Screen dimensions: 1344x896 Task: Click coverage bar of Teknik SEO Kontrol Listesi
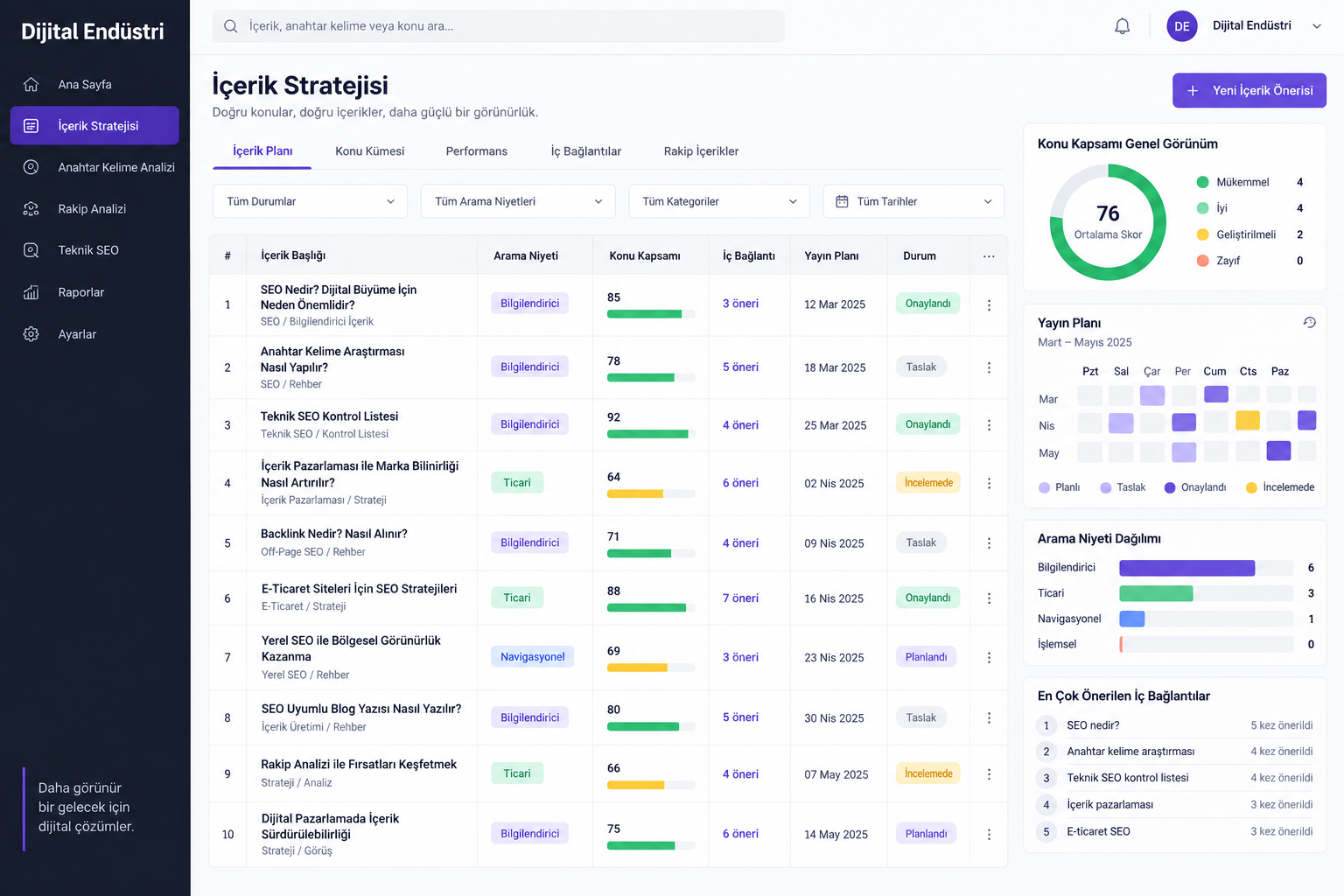coord(650,434)
